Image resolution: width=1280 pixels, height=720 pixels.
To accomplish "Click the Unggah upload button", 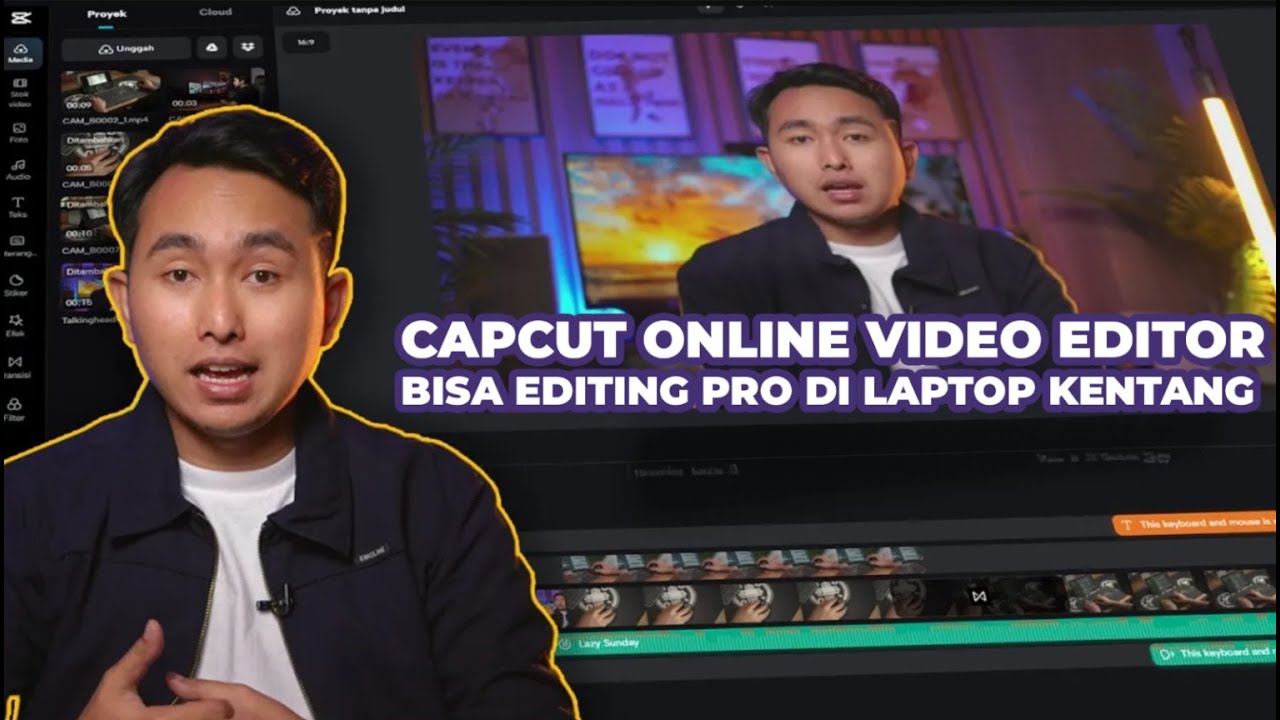I will coord(126,48).
